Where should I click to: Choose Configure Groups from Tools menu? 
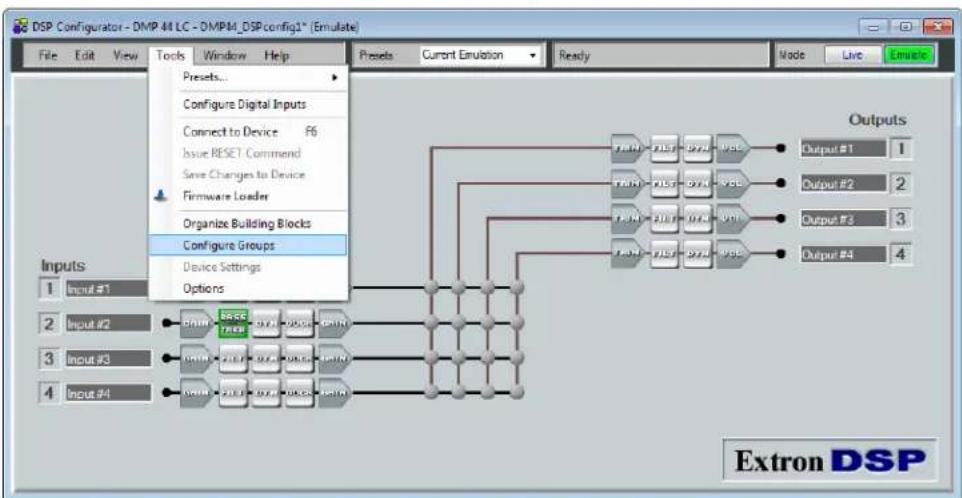pos(248,245)
